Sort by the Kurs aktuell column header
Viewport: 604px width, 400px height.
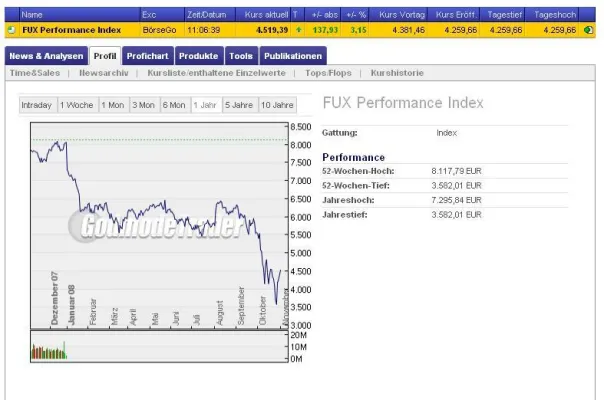265,16
